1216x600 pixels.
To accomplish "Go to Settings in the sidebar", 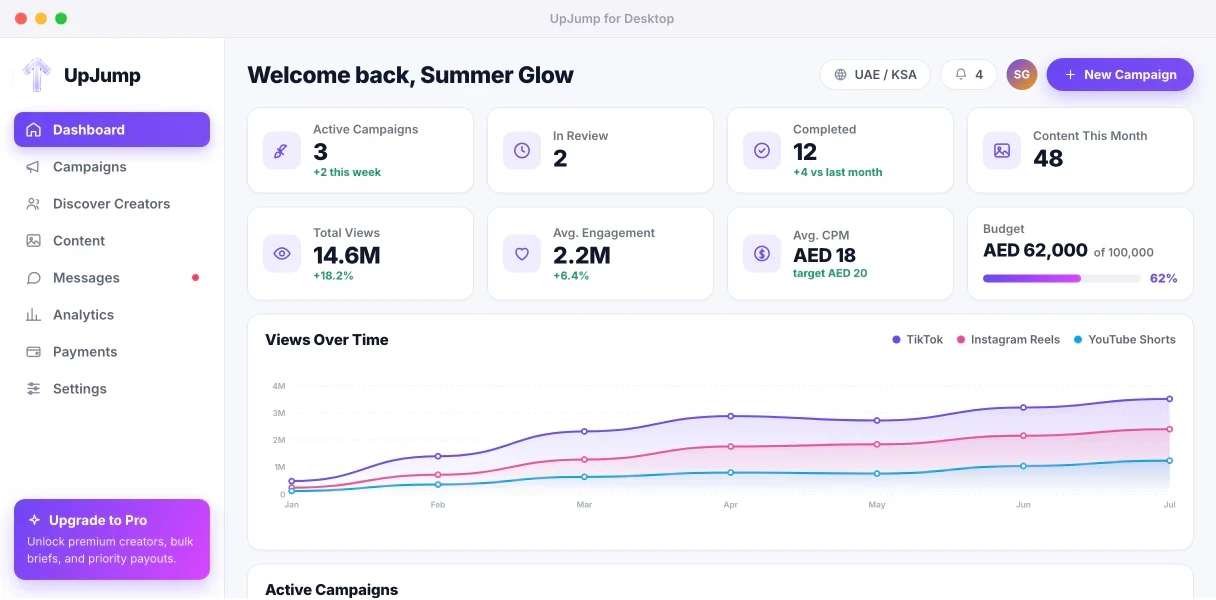I will coord(112,389).
